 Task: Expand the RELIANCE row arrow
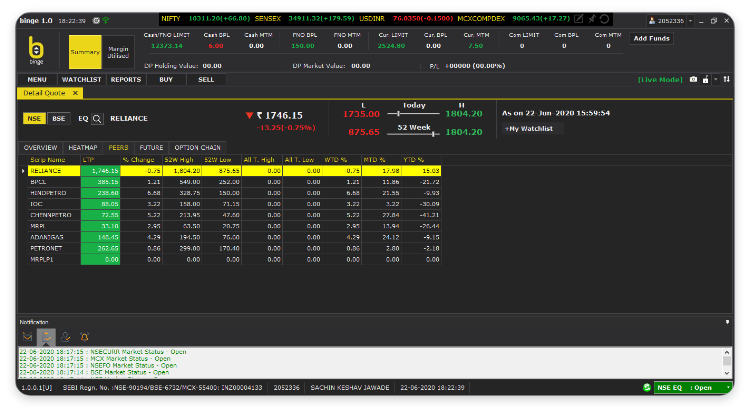(23, 171)
